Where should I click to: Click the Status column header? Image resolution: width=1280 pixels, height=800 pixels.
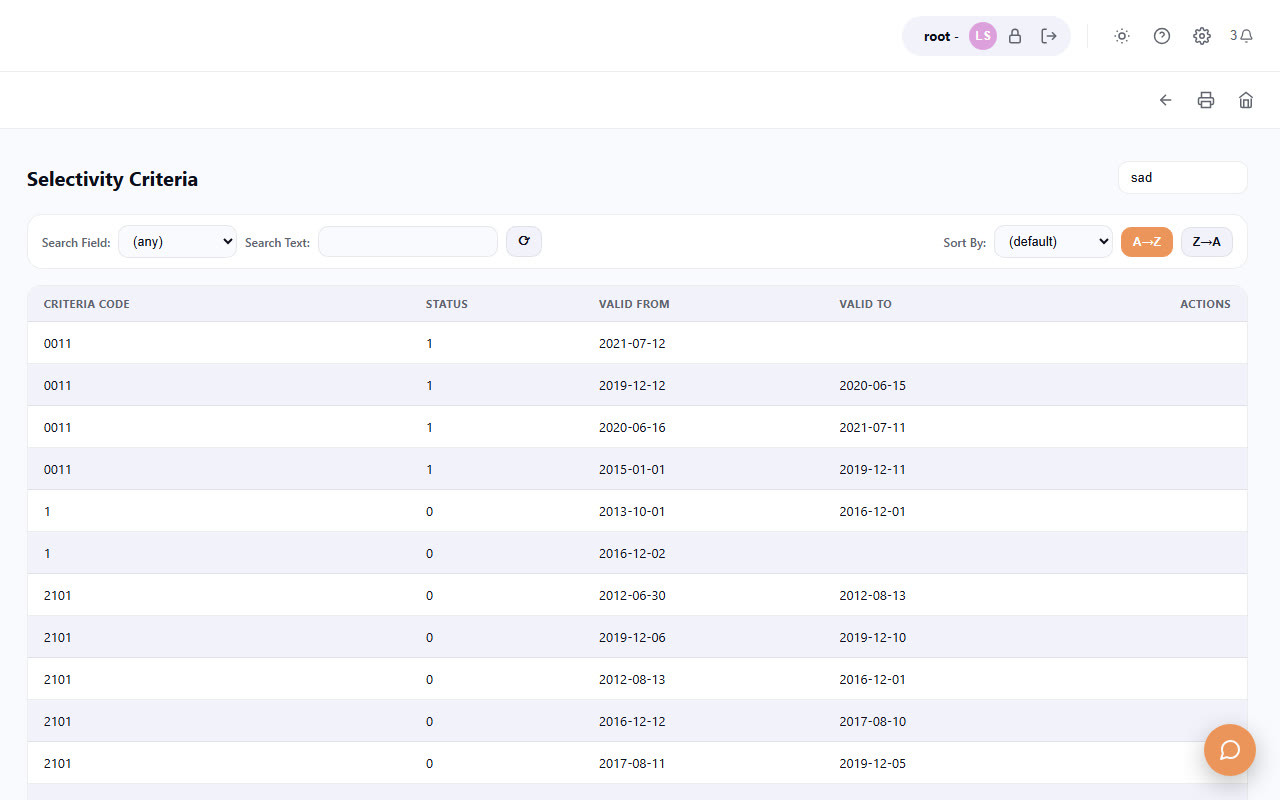[x=447, y=304]
